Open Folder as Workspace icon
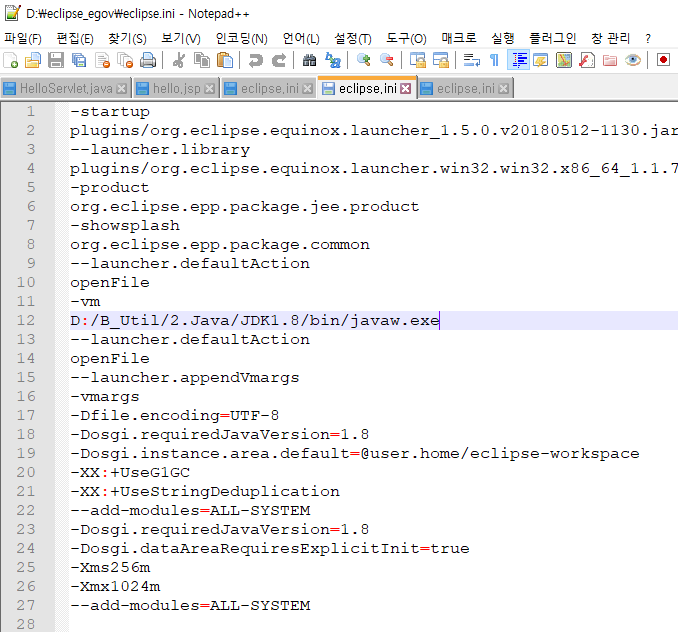The height and width of the screenshot is (632, 678). tap(610, 60)
